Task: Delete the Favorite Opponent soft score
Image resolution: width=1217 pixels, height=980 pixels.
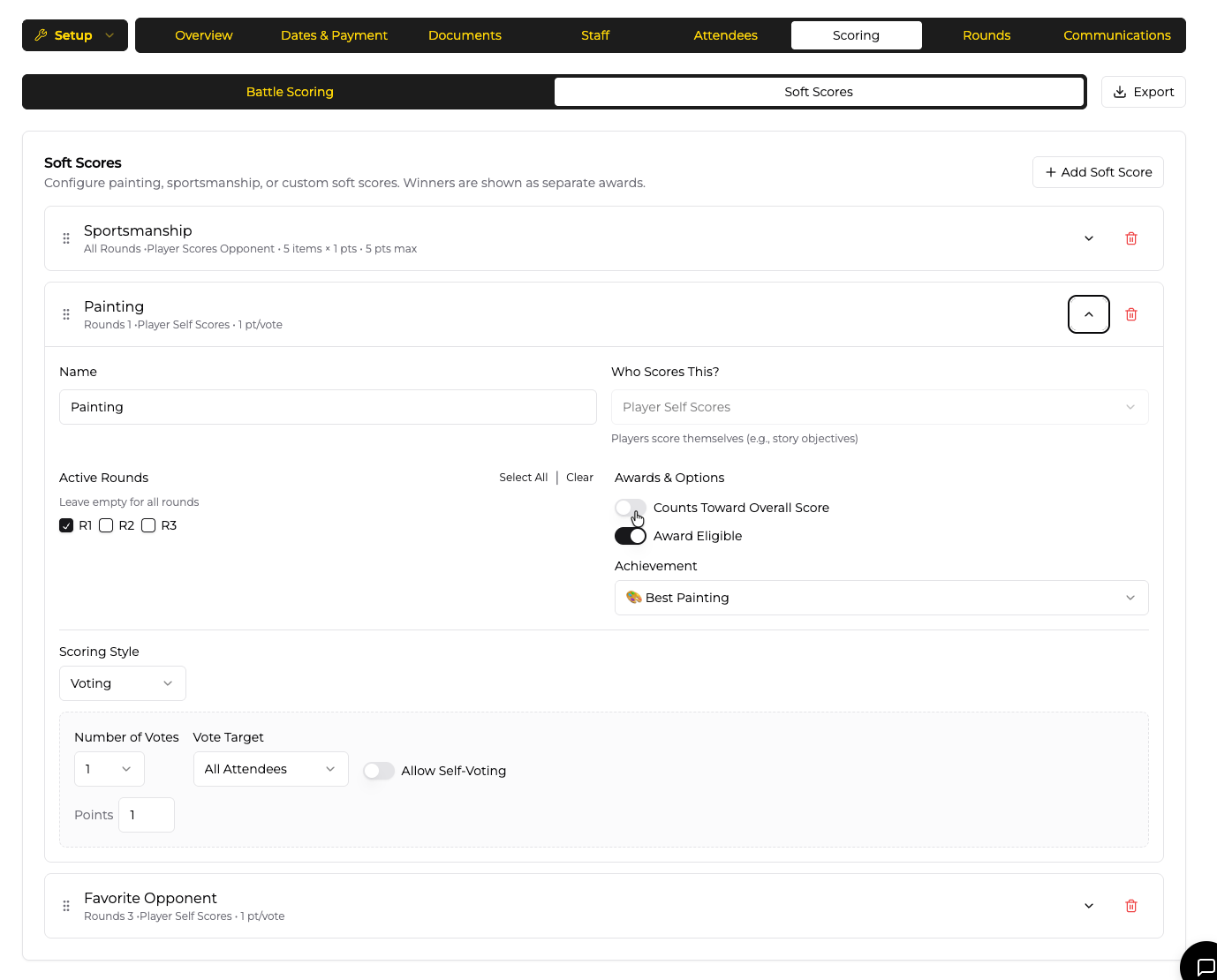Action: click(1130, 906)
